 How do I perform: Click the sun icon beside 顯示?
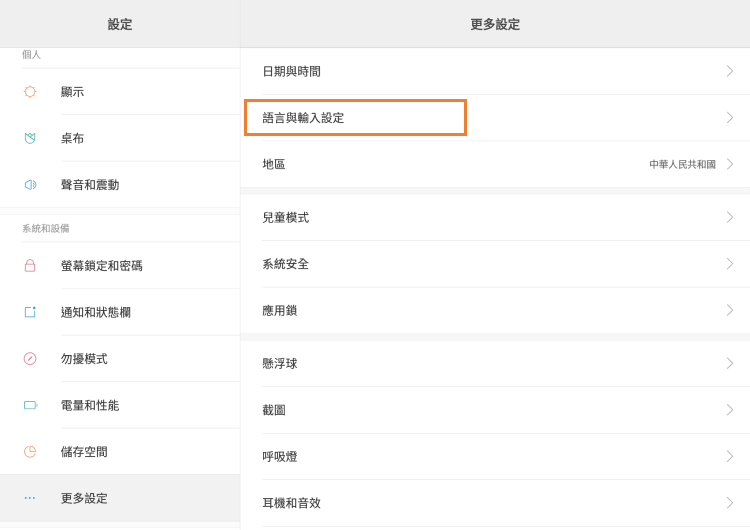point(30,91)
